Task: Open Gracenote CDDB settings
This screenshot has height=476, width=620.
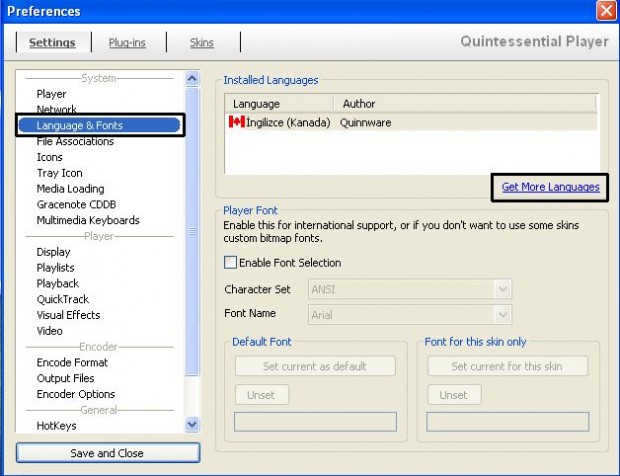Action: click(76, 204)
